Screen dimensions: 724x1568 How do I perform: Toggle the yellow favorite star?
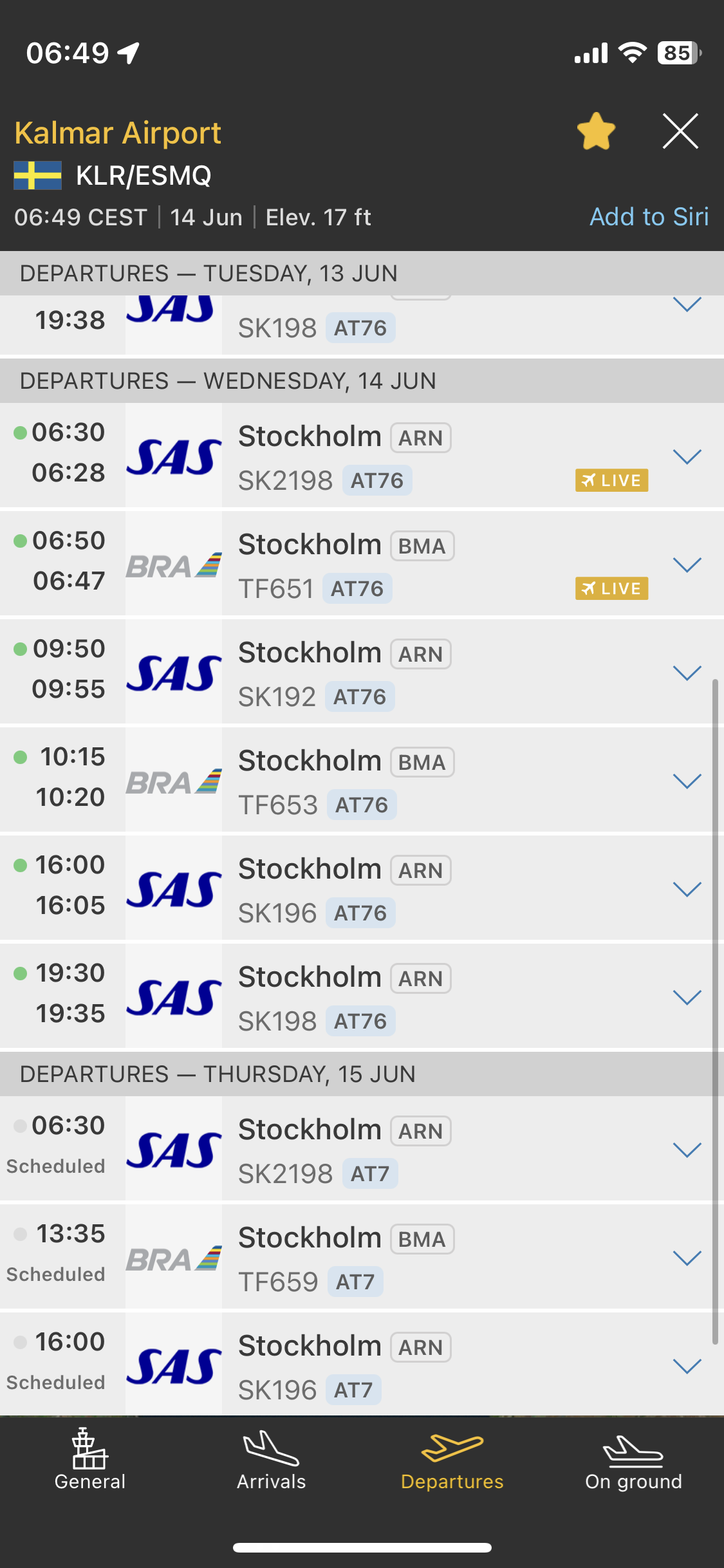tap(596, 131)
